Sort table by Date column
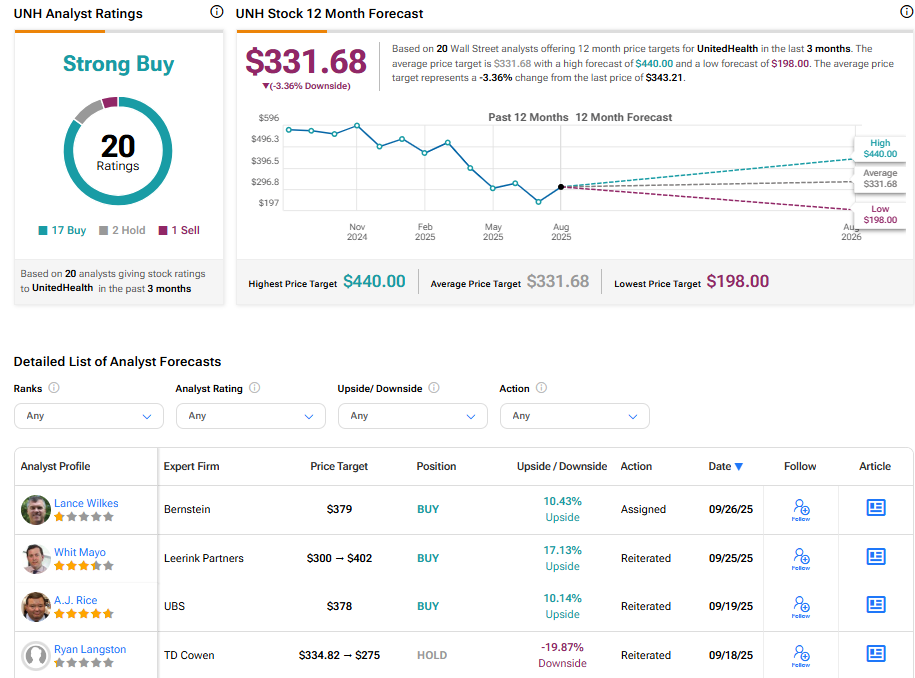This screenshot has height=678, width=915. tap(725, 466)
